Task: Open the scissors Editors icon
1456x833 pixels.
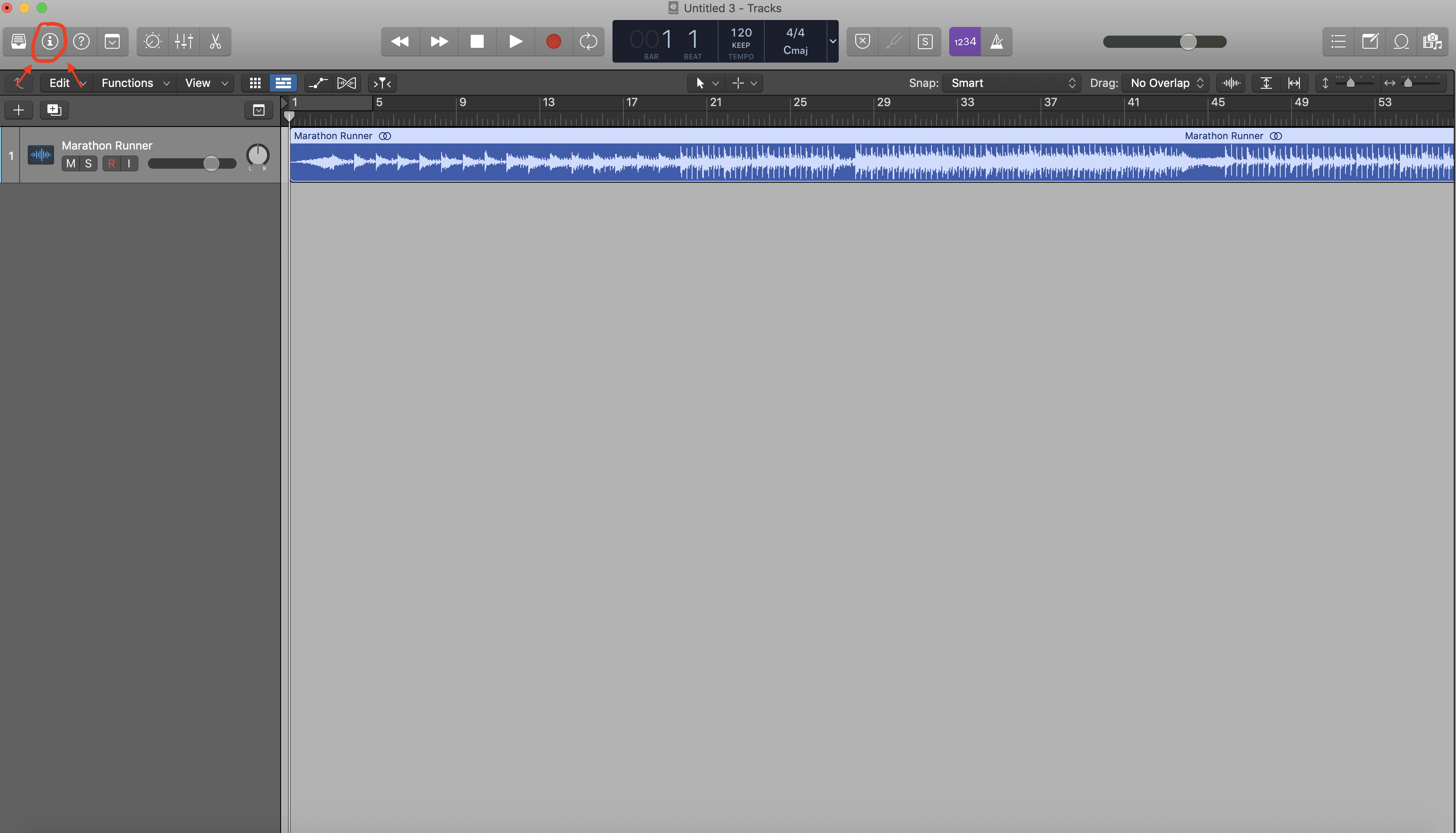Action: tap(215, 41)
